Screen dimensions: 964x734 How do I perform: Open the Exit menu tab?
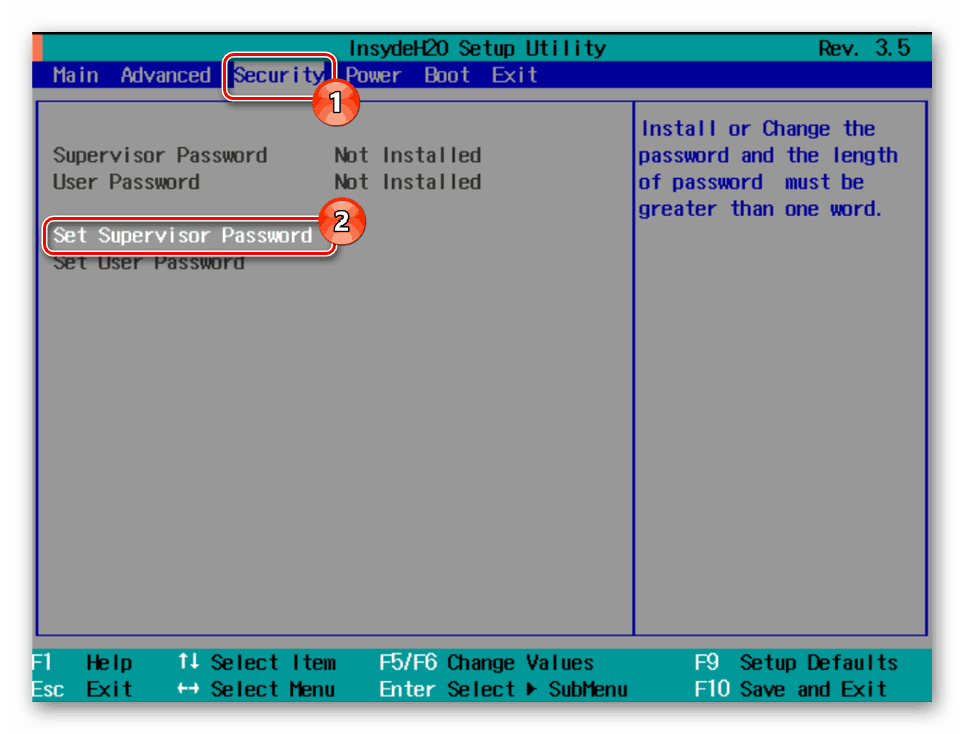pos(514,75)
